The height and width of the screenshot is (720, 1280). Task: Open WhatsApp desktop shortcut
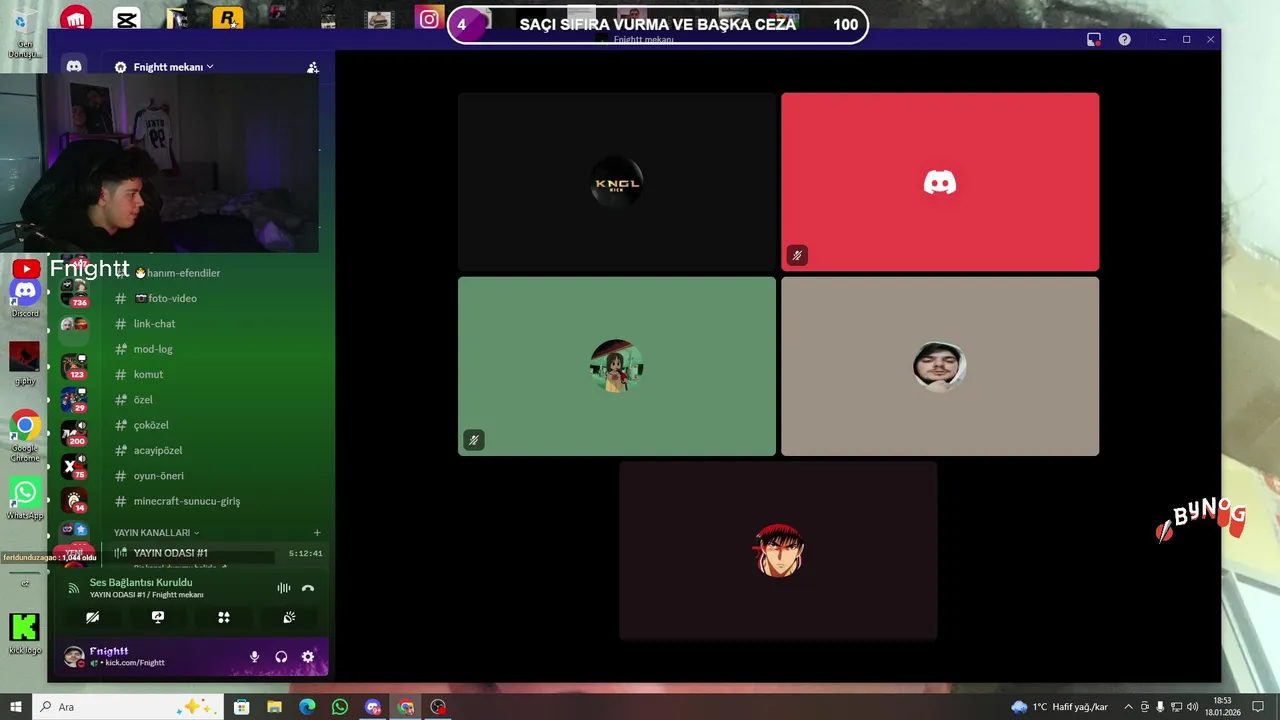(25, 498)
